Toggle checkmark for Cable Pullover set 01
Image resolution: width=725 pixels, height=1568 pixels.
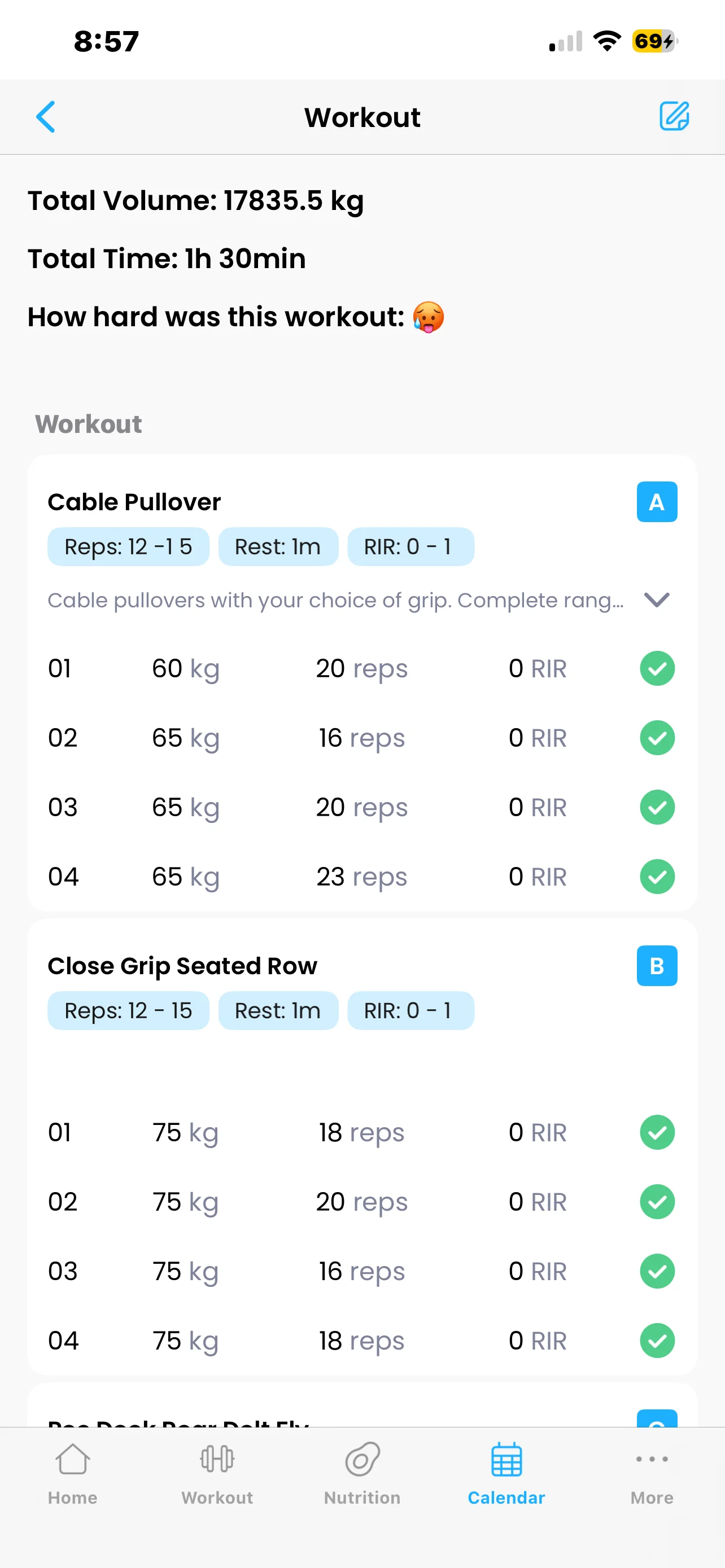(x=657, y=668)
